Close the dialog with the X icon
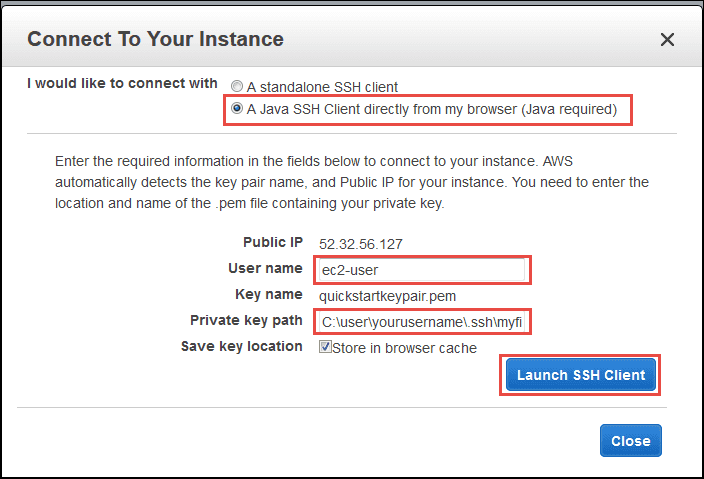Viewport: 704px width, 479px height. click(x=667, y=40)
